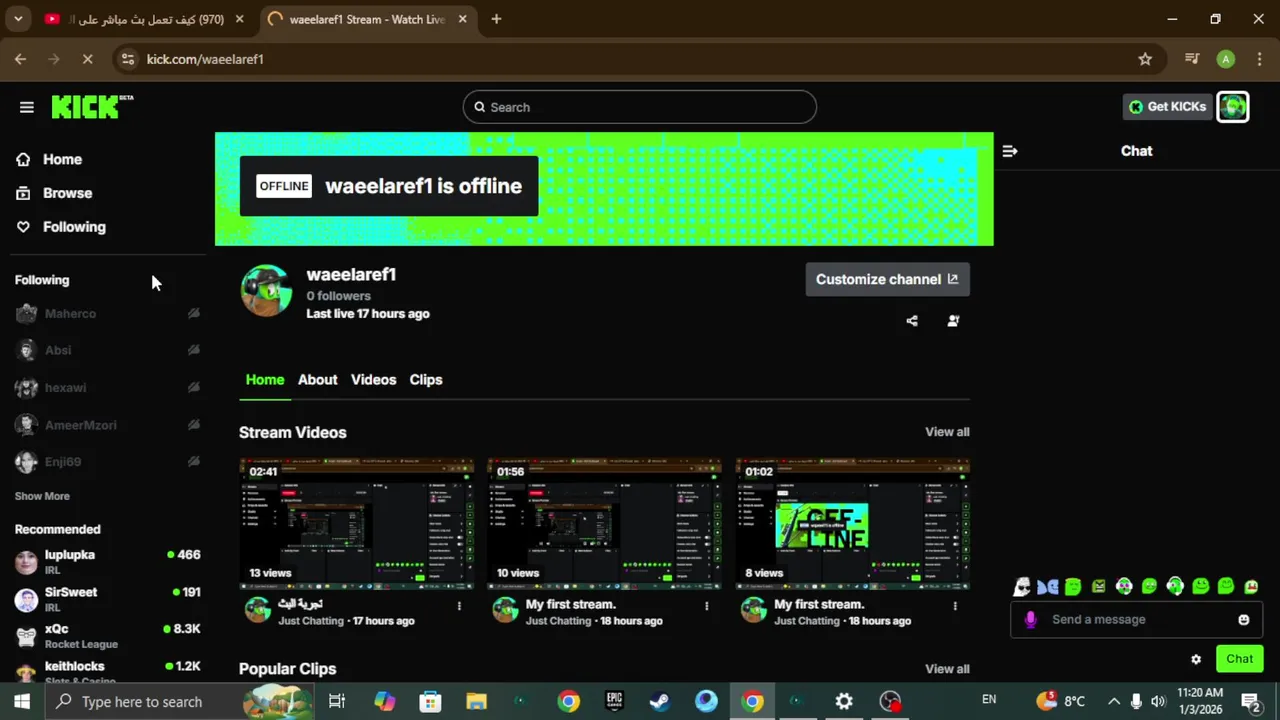Open Browse in the sidebar
The height and width of the screenshot is (720, 1280).
(x=67, y=193)
